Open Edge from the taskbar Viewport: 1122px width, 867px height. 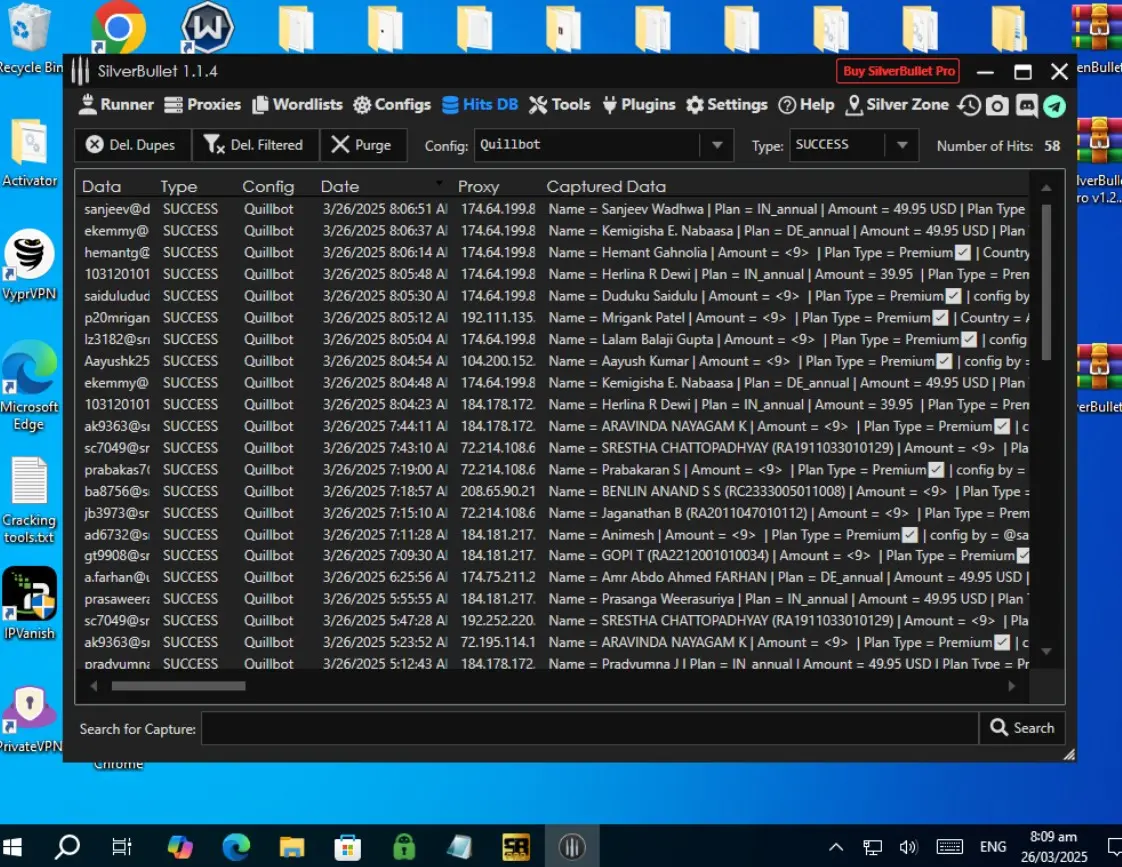pyautogui.click(x=235, y=847)
